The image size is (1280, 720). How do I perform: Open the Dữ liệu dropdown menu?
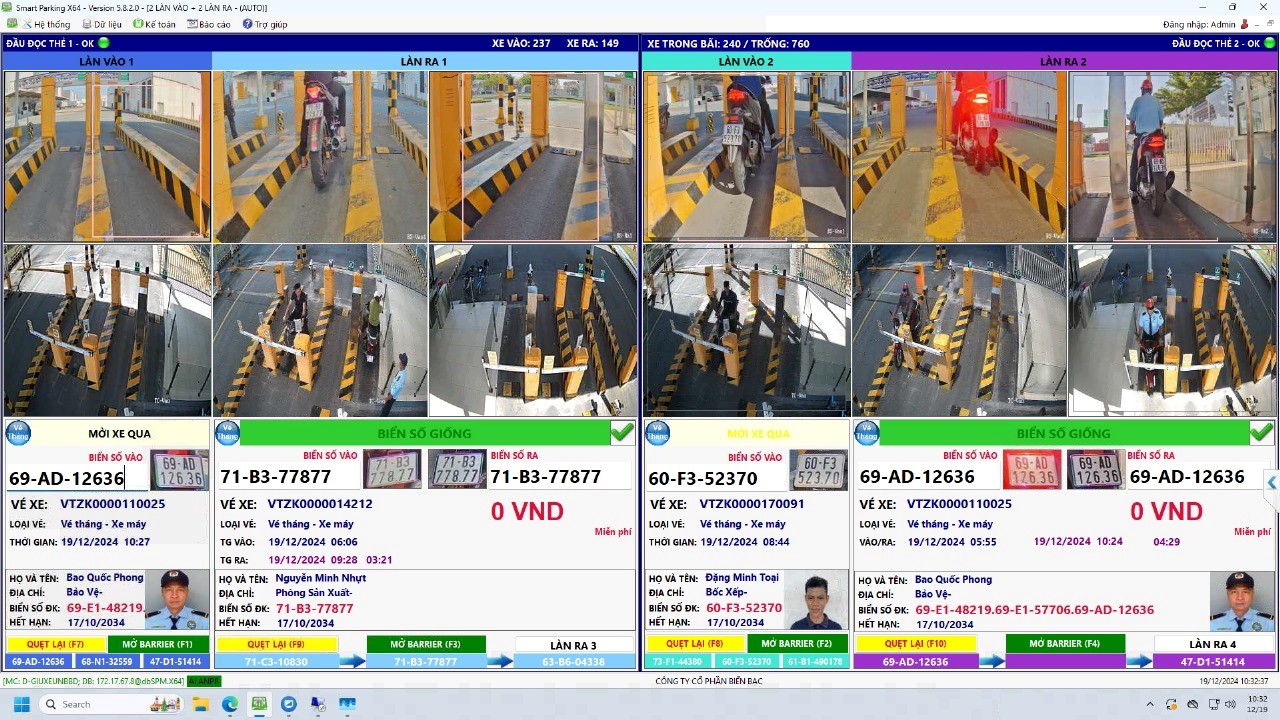tap(101, 24)
